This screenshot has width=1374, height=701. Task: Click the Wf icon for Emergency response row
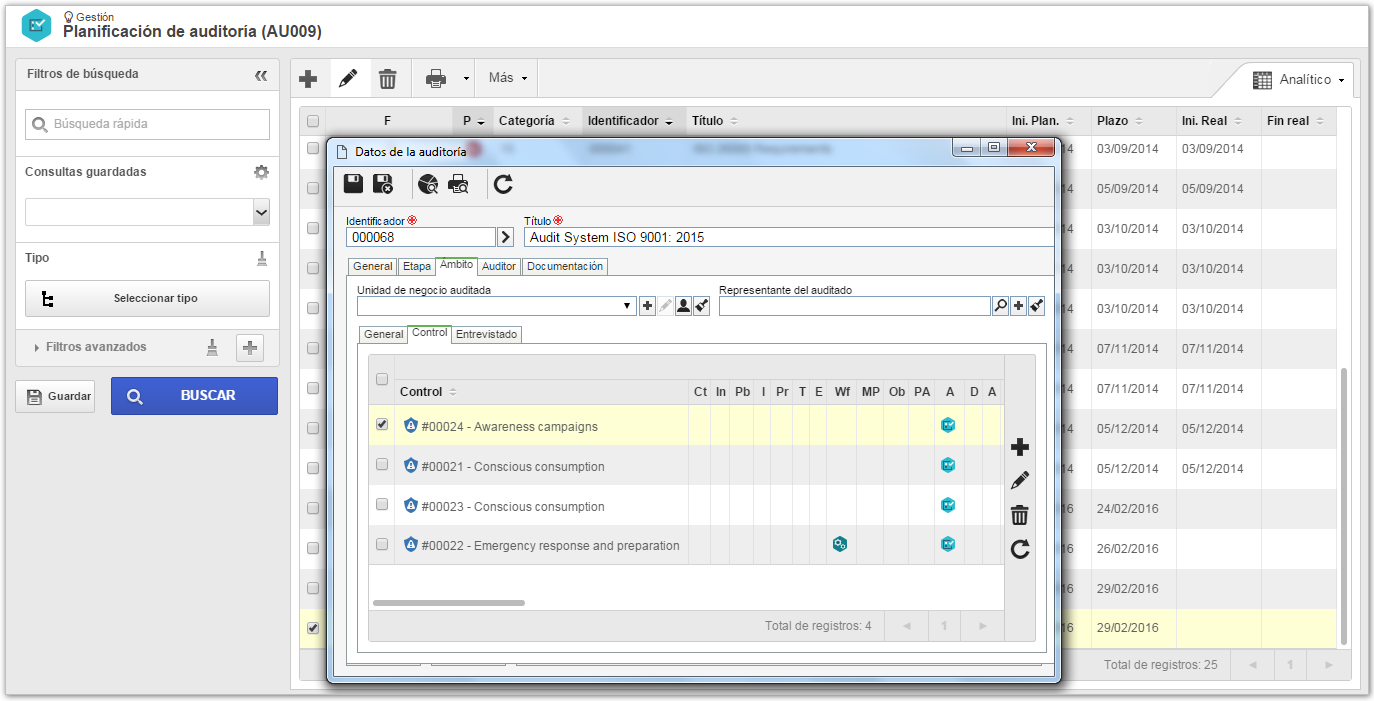(x=840, y=545)
